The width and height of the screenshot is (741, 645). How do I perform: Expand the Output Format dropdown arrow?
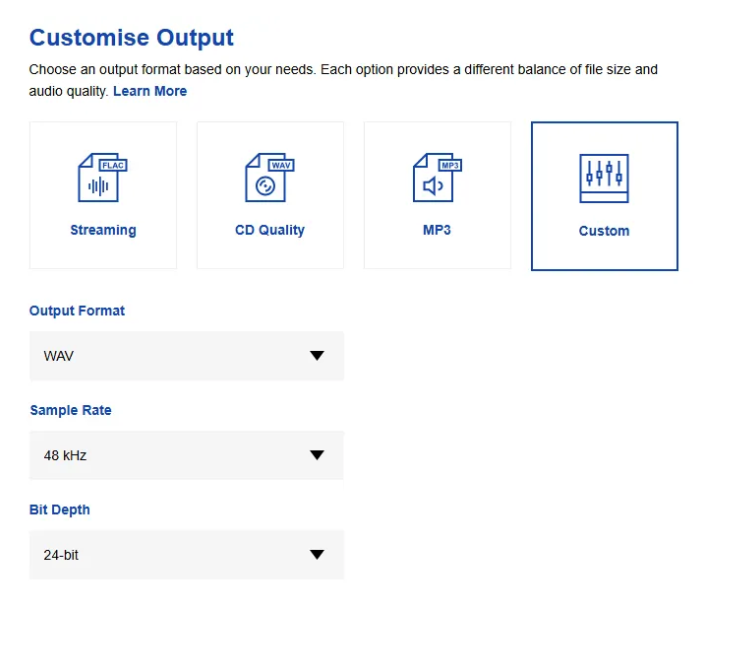(x=317, y=356)
